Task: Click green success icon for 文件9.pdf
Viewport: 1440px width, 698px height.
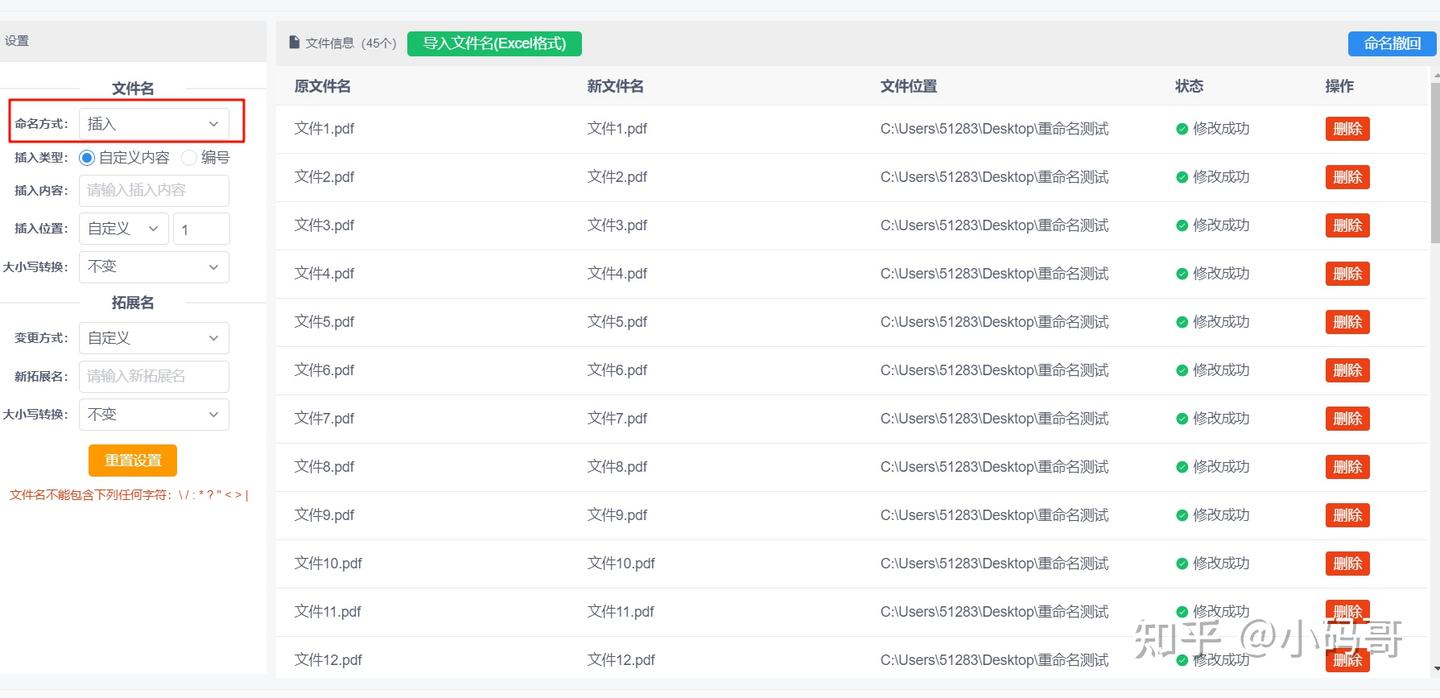Action: coord(1182,515)
